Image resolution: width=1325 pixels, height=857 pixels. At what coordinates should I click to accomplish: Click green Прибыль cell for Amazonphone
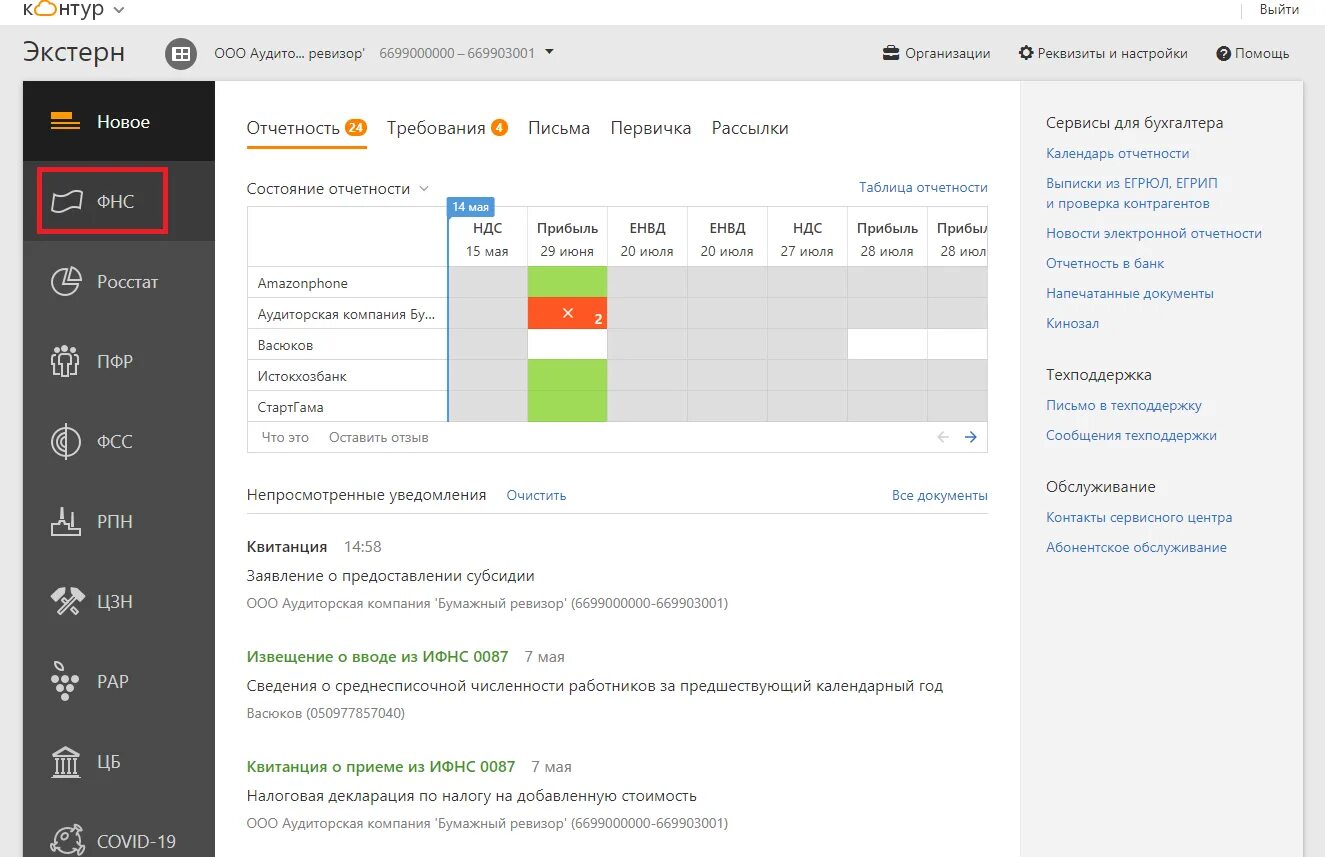coord(567,282)
